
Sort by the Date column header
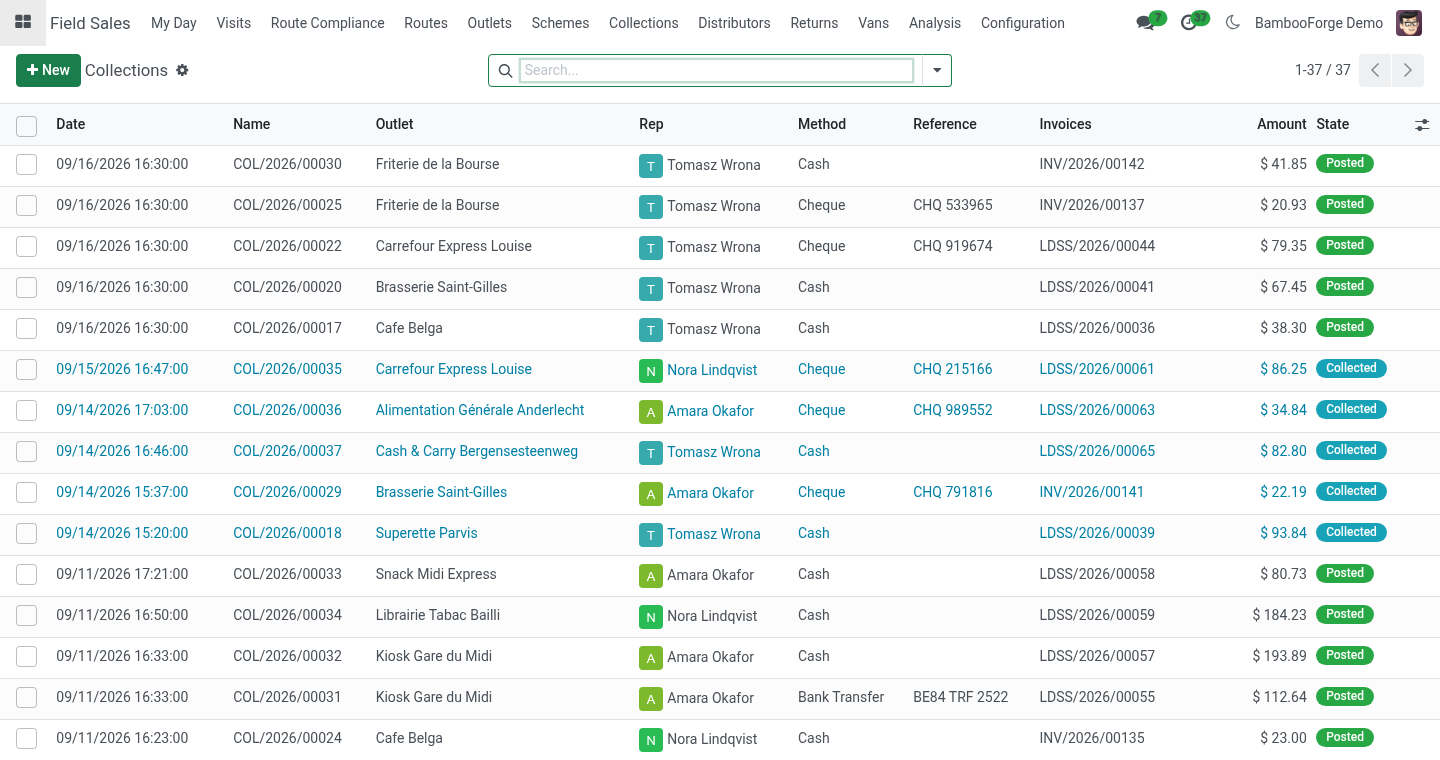point(71,124)
